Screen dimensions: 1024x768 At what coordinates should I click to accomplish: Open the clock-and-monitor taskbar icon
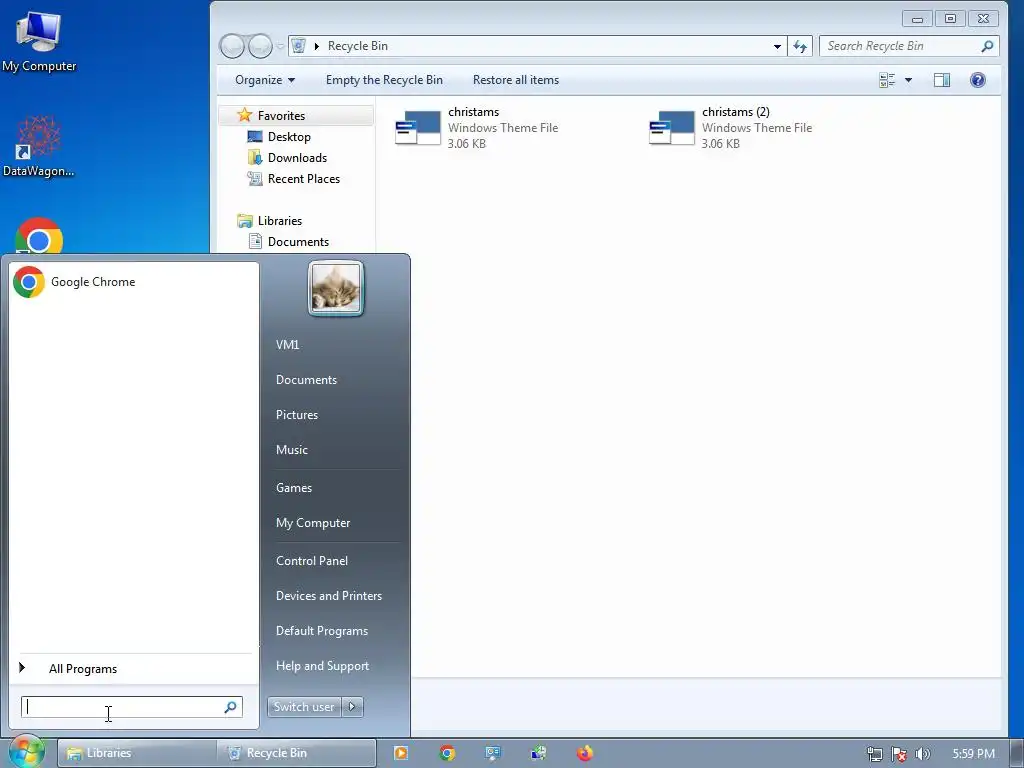(539, 753)
